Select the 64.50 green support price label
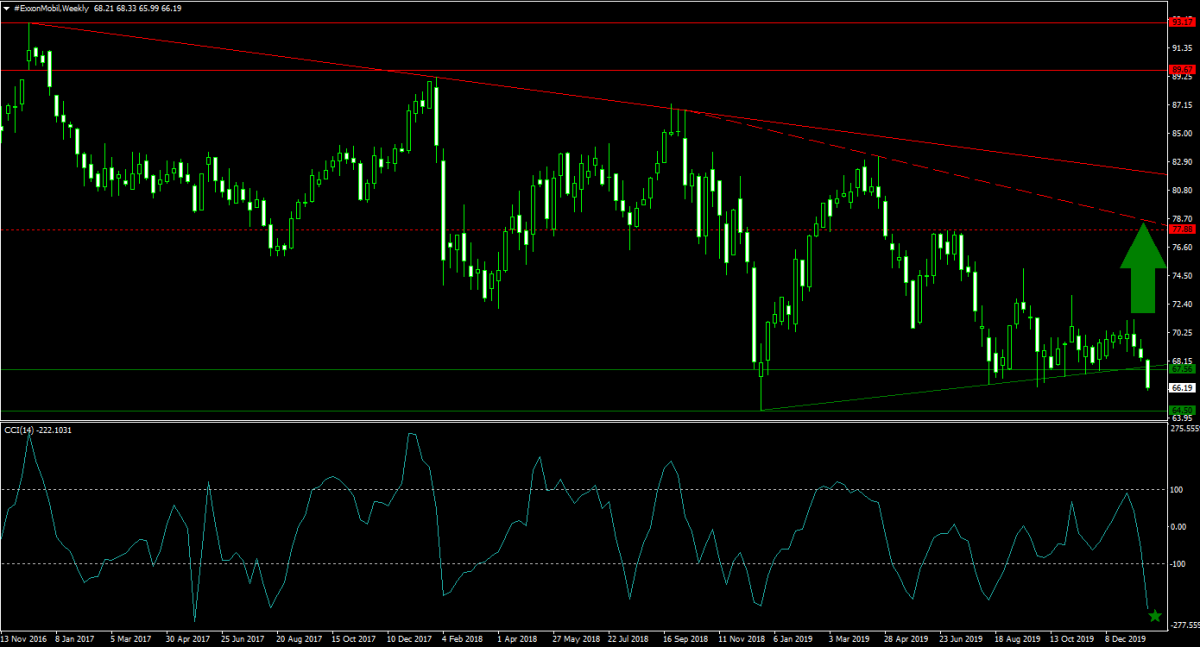Image resolution: width=1200 pixels, height=647 pixels. pos(1181,411)
